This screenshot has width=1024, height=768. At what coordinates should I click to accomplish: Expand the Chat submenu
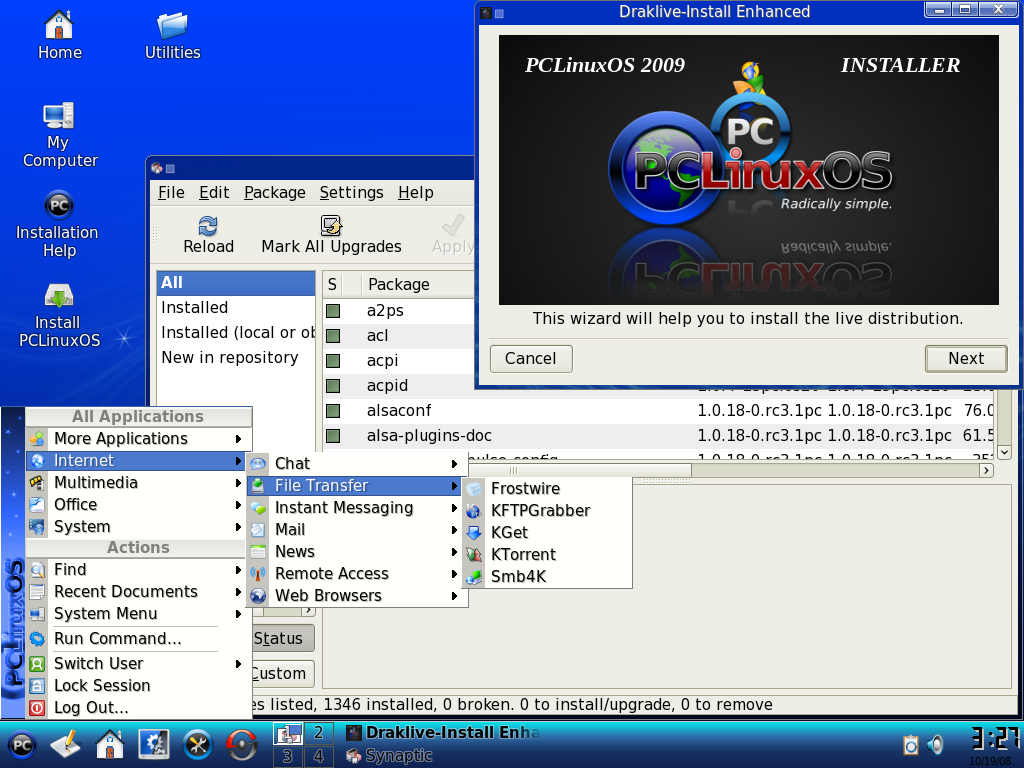point(356,464)
